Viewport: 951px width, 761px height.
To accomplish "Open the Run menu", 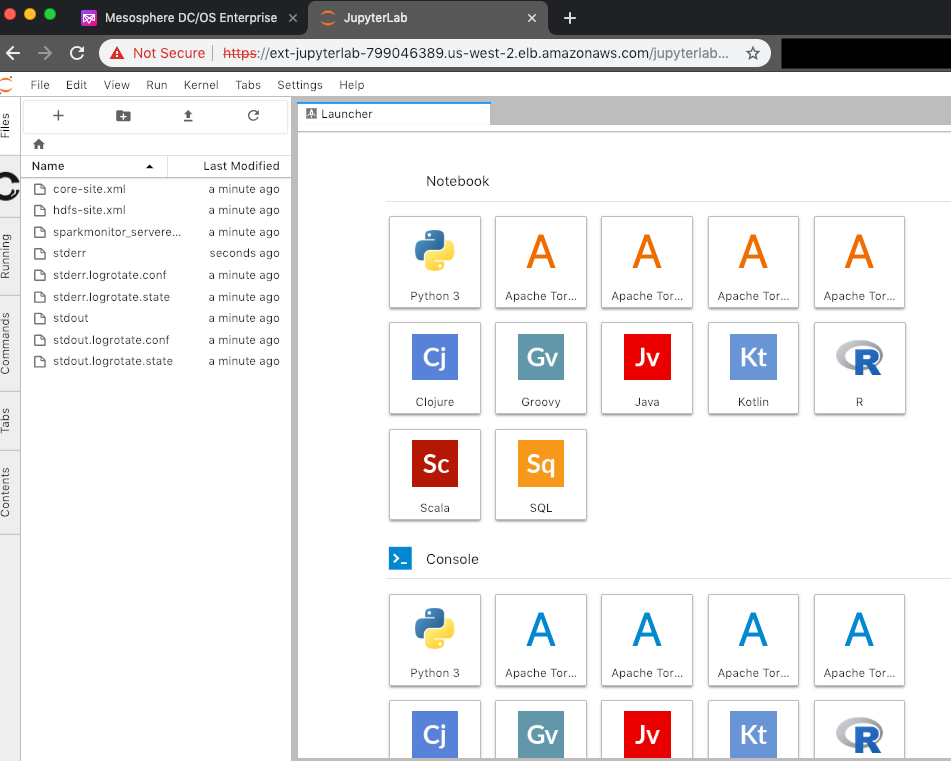I will tap(156, 85).
